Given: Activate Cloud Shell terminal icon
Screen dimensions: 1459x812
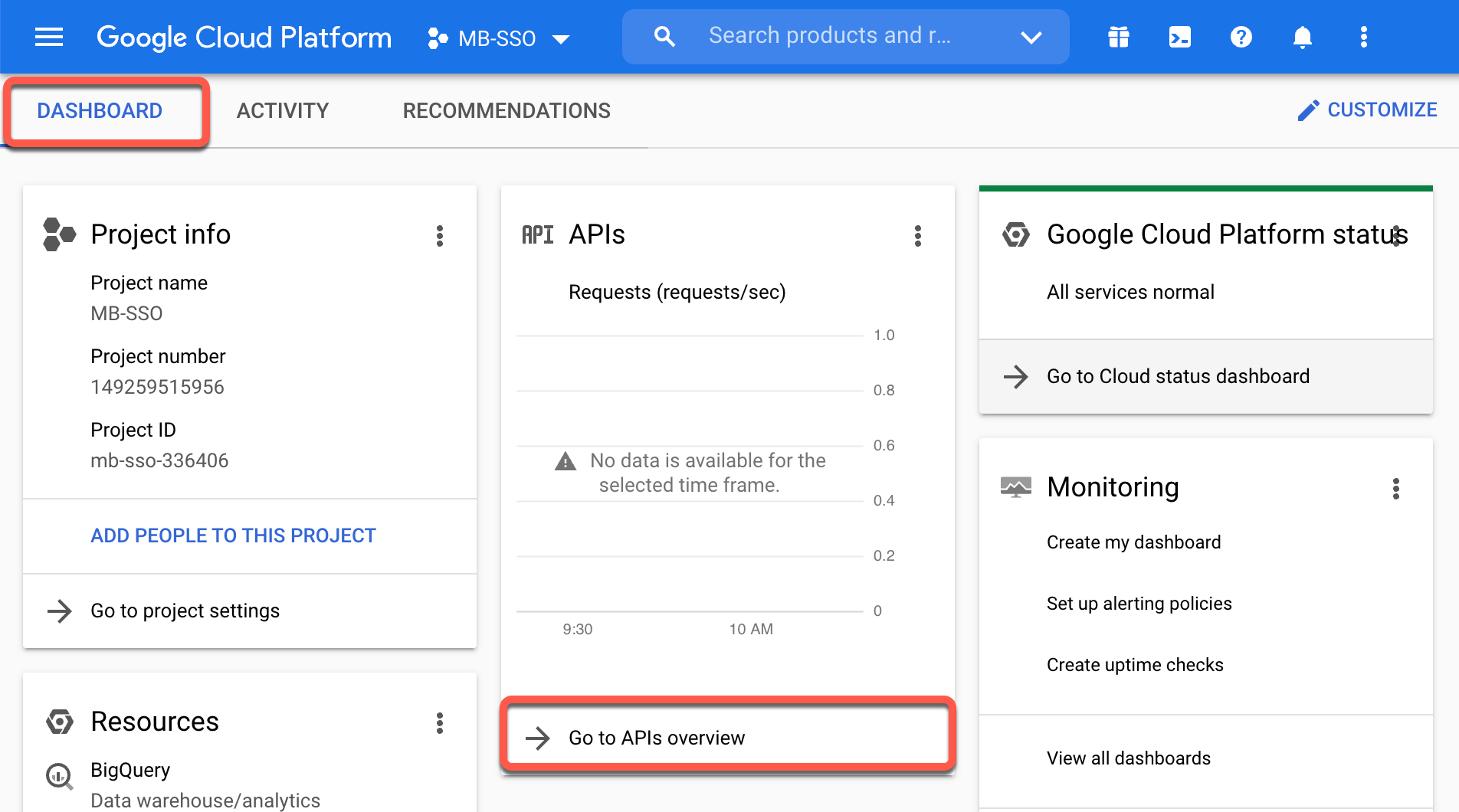Looking at the screenshot, I should pyautogui.click(x=1180, y=37).
